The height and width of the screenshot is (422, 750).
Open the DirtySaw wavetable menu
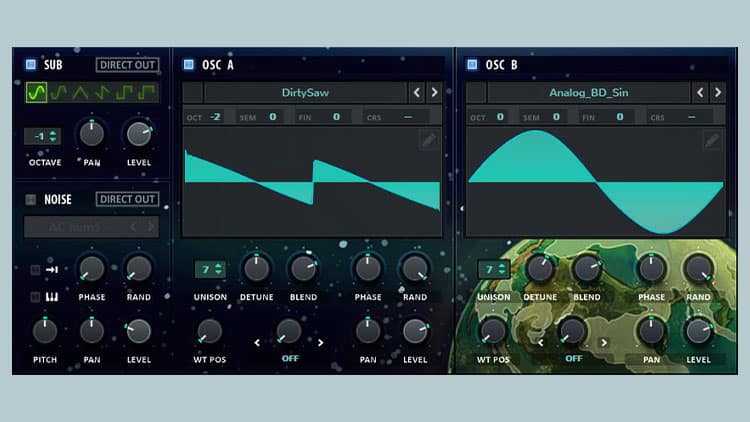(305, 92)
